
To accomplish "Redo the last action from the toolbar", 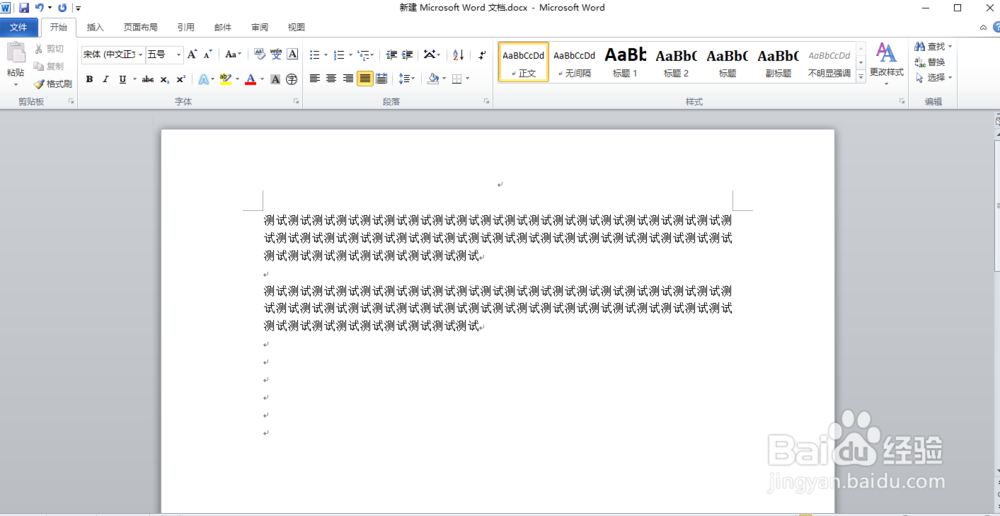I will [x=62, y=8].
